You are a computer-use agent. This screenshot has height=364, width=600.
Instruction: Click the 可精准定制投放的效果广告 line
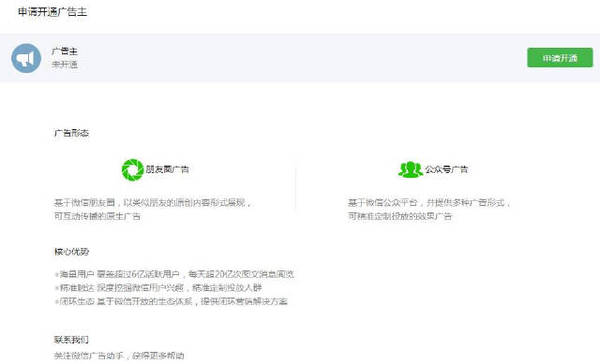click(x=400, y=216)
